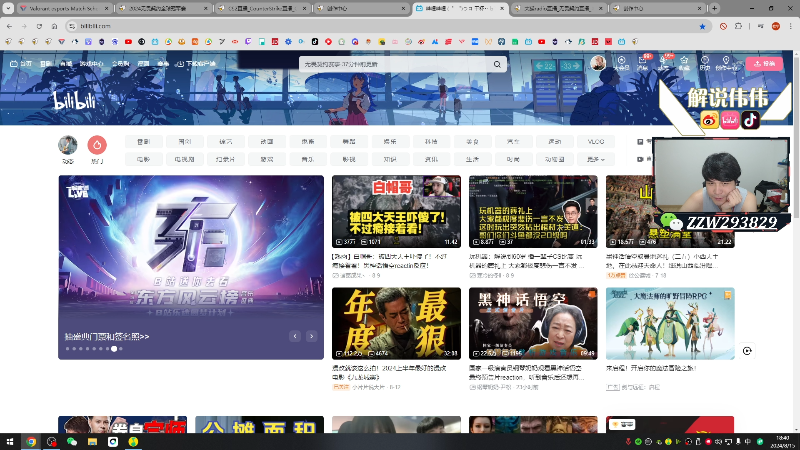Open 动态 feed icon with badge
The image size is (800, 450).
pos(664,63)
